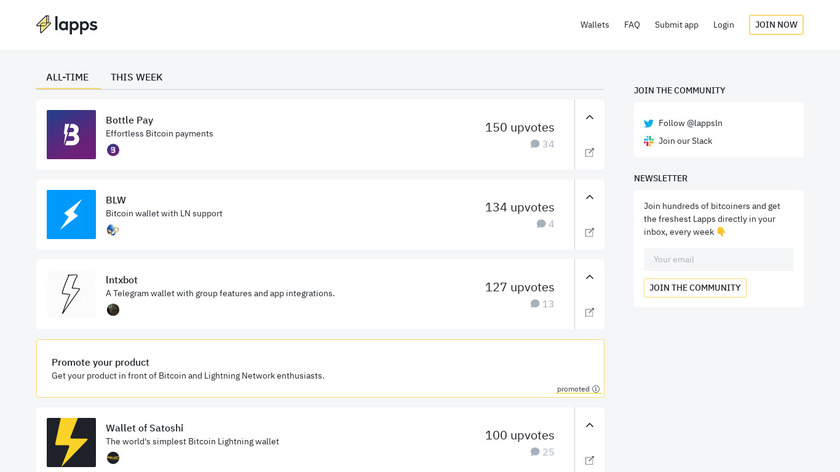840x472 pixels.
Task: Open Join our Slack link
Action: pos(685,141)
